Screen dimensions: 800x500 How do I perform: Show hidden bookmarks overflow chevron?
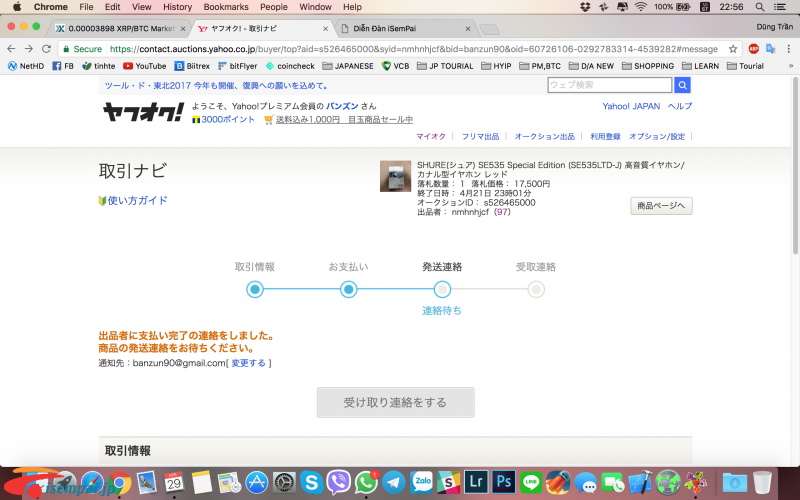coord(791,66)
